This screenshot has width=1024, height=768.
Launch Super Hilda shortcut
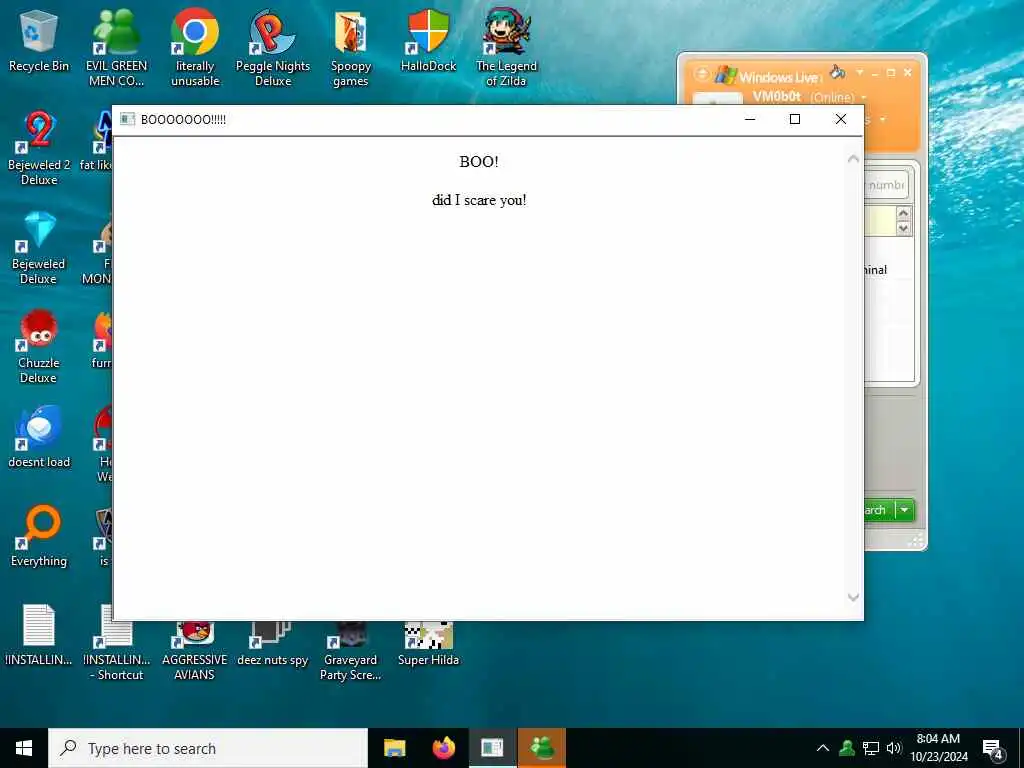click(x=428, y=644)
